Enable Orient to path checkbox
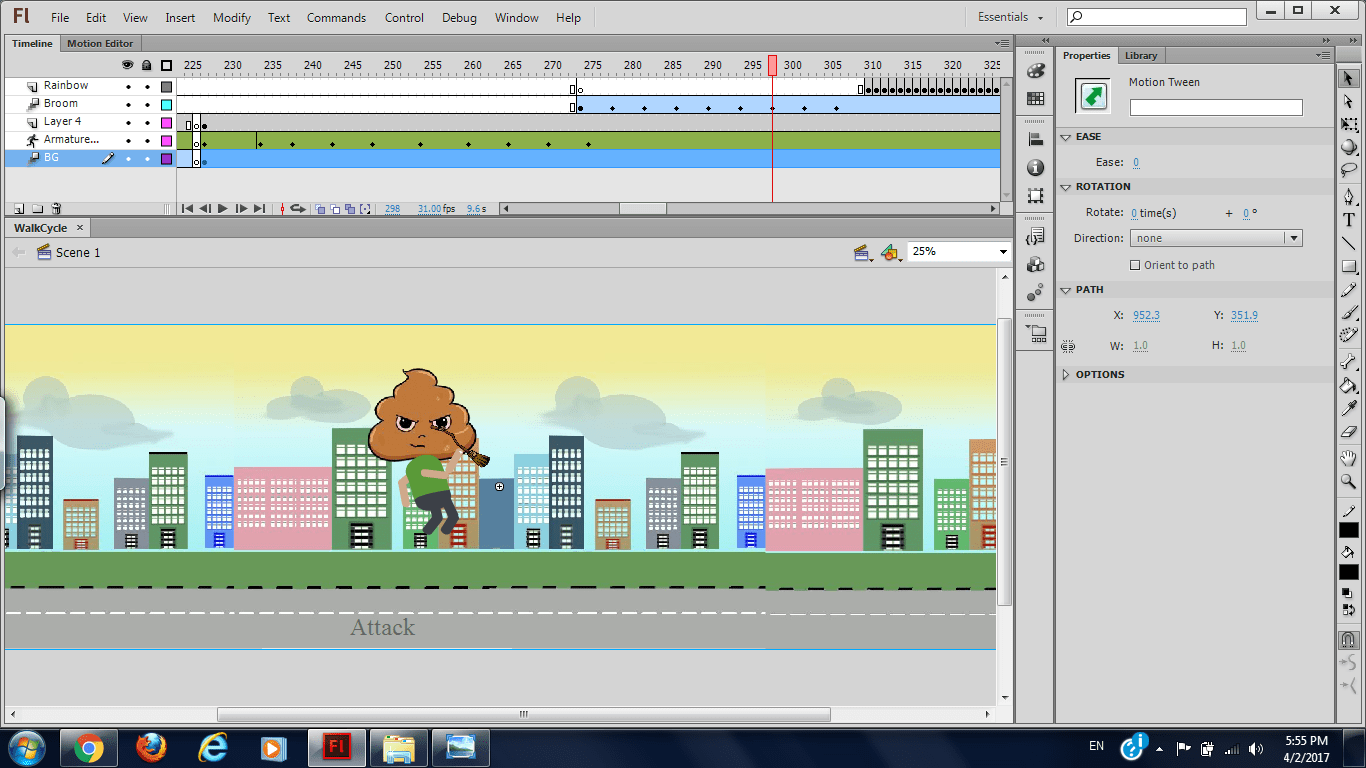1366x768 pixels. (1134, 265)
